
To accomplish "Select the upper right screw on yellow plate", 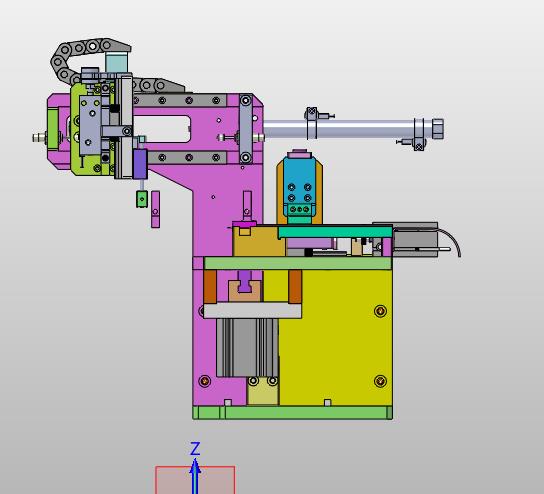I will (381, 311).
